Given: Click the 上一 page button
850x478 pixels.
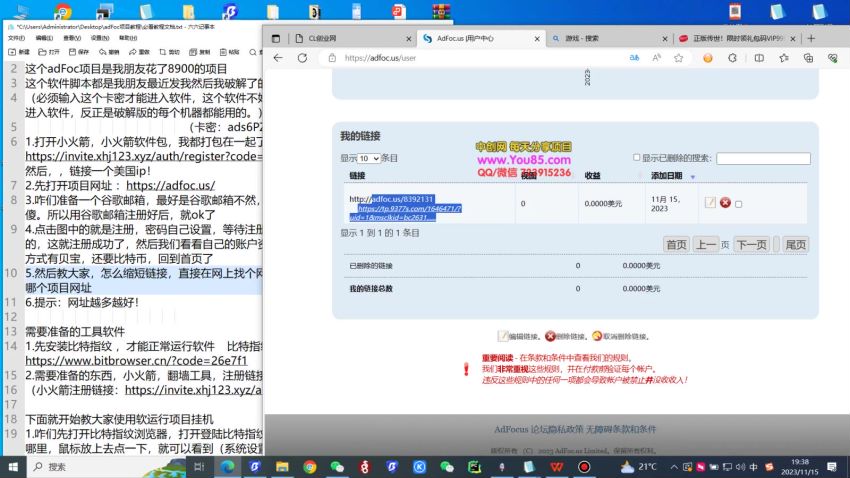Looking at the screenshot, I should click(x=706, y=245).
